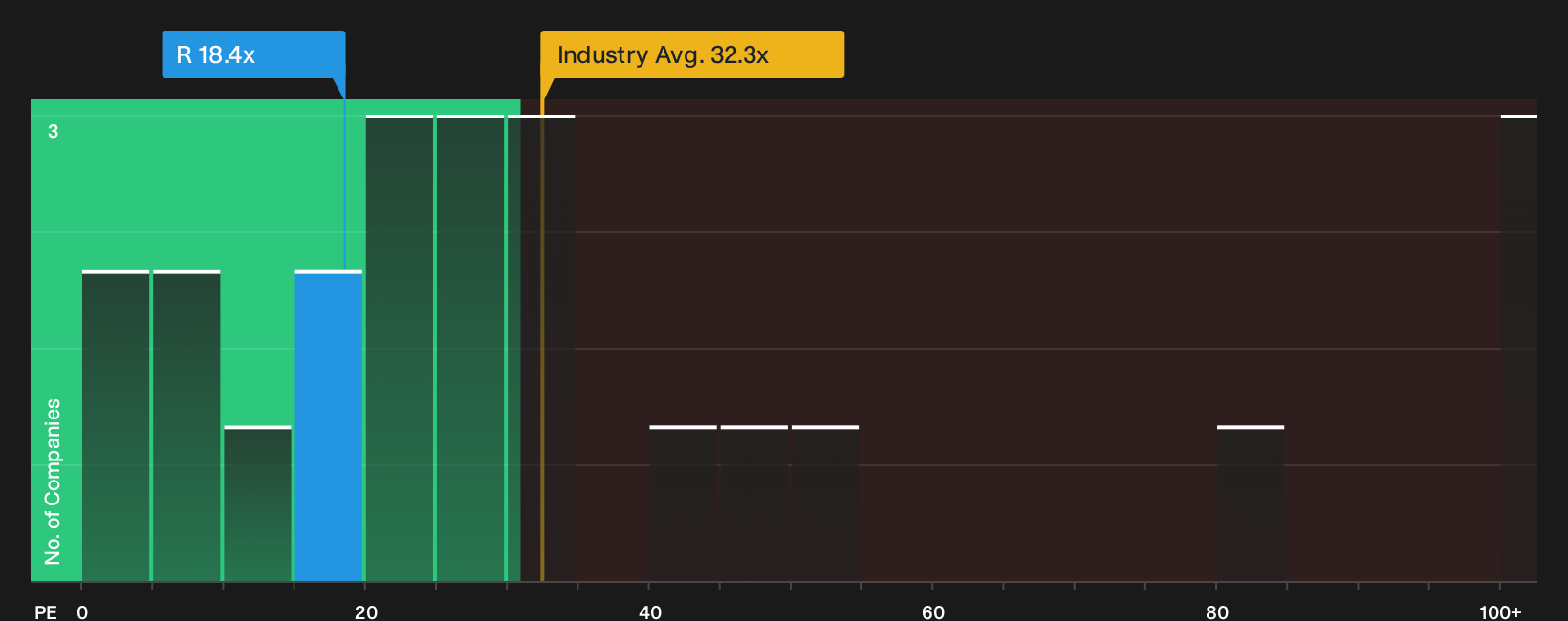
Task: Click the bar for PE range 50-55
Action: pos(825,503)
